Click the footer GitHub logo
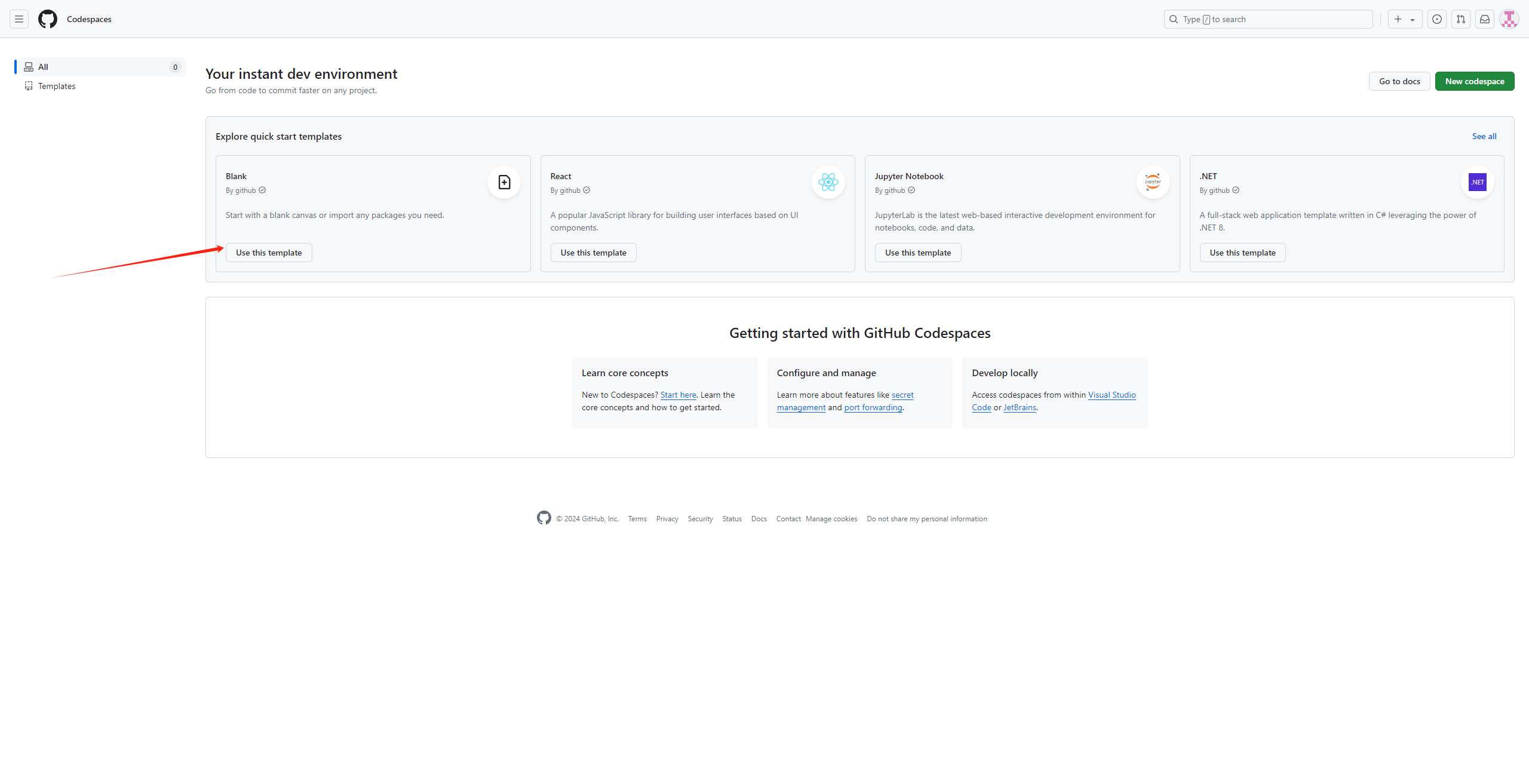The height and width of the screenshot is (784, 1529). (544, 518)
